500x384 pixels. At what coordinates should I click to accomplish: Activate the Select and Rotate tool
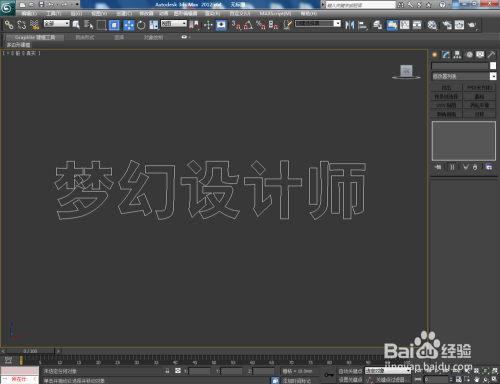click(x=141, y=25)
